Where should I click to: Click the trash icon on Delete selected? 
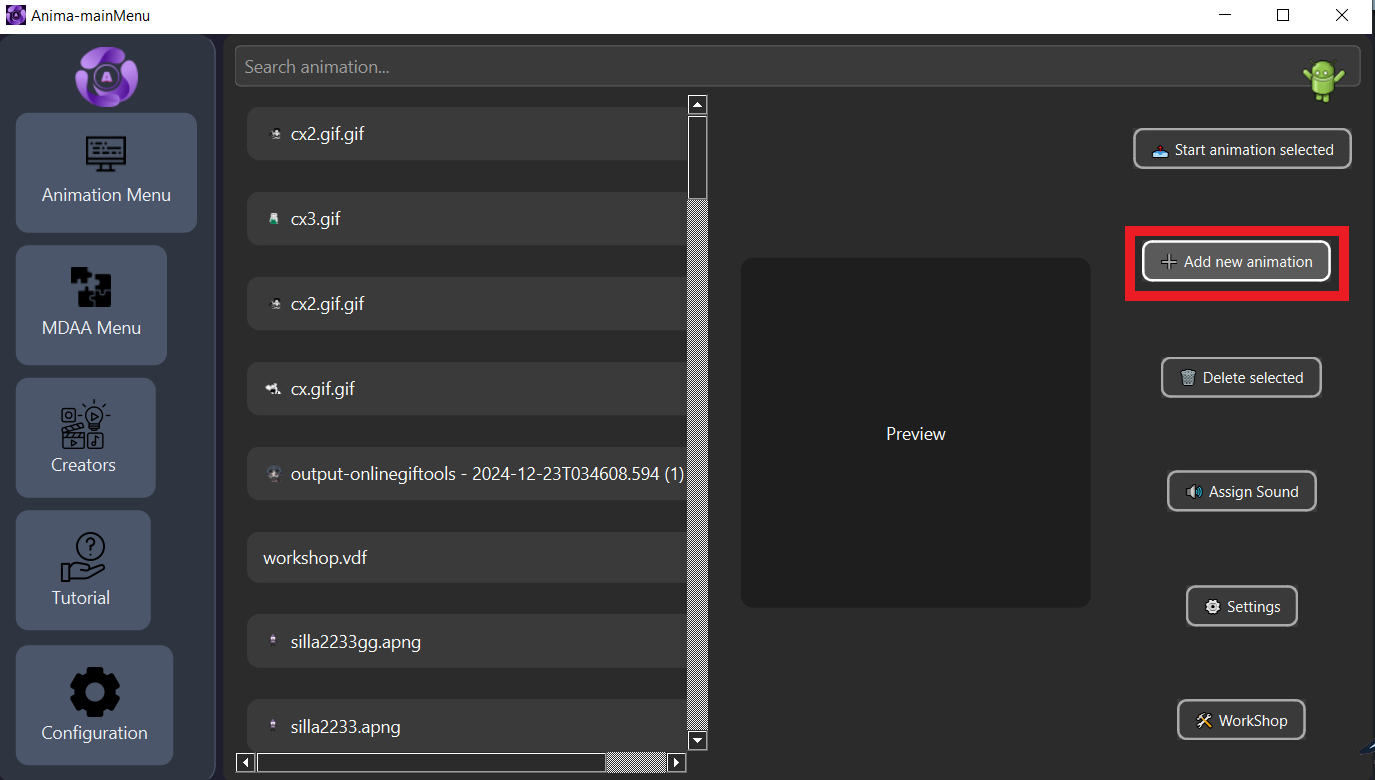click(1187, 377)
